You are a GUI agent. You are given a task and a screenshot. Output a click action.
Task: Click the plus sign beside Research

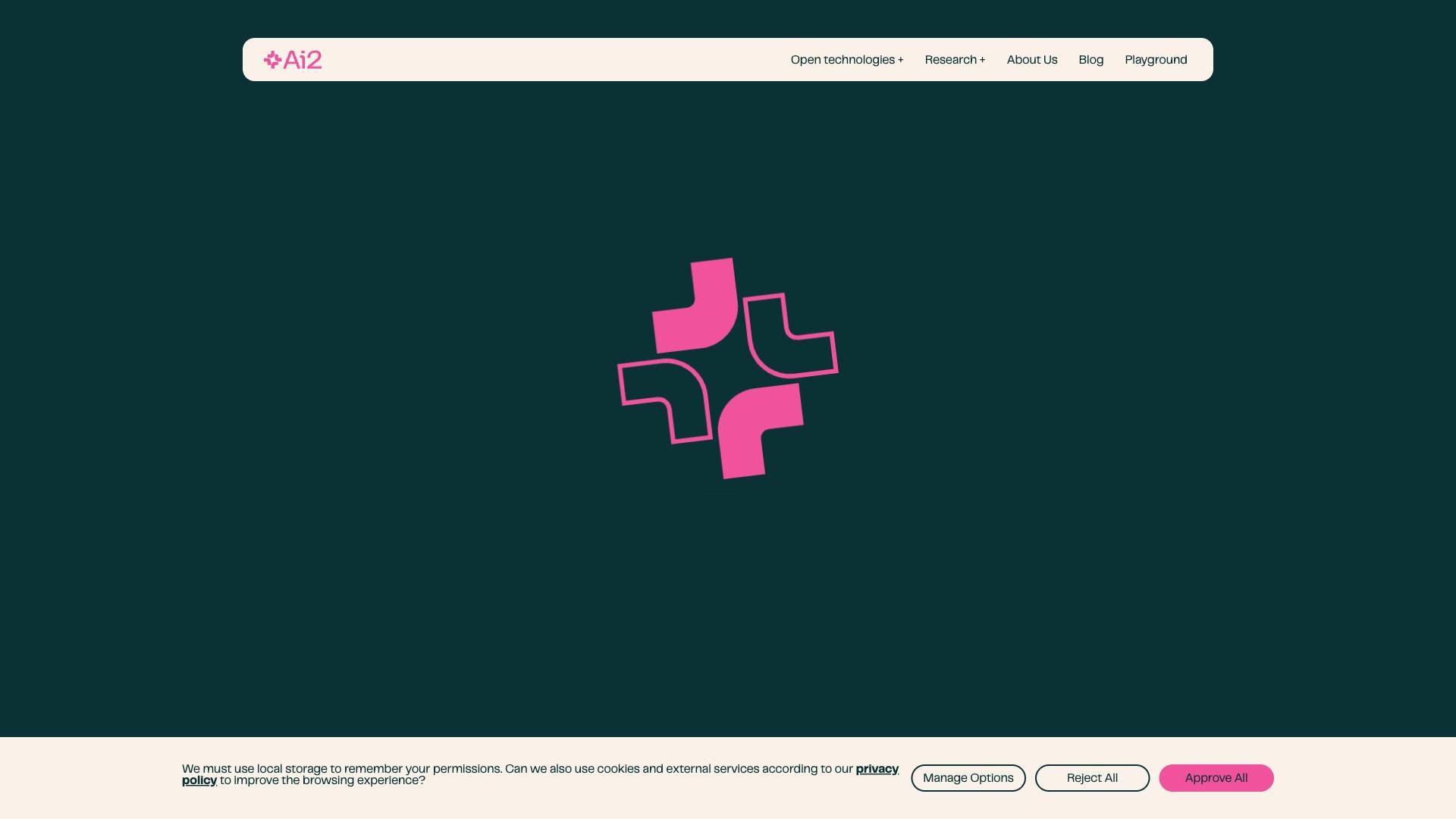pyautogui.click(x=982, y=60)
